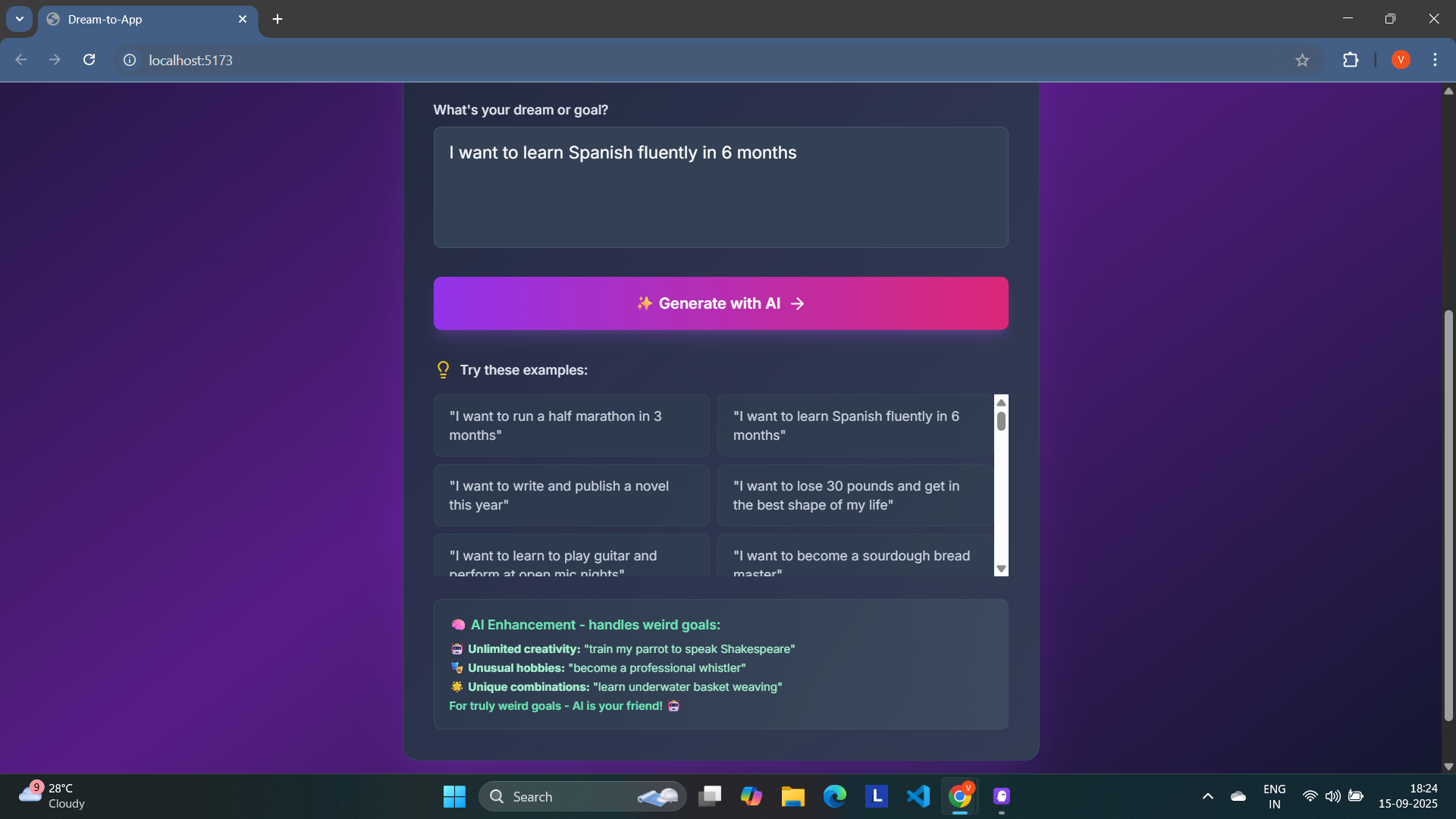Viewport: 1456px width, 819px height.
Task: View site information icon in address bar
Action: click(130, 60)
